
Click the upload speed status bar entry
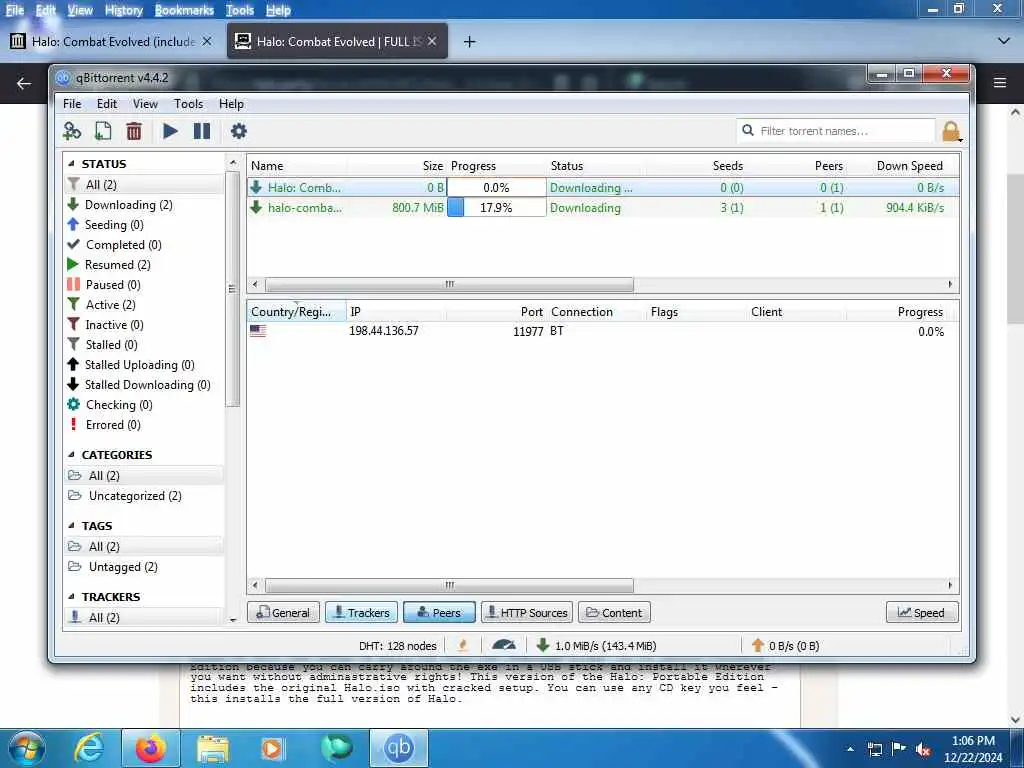(x=785, y=646)
